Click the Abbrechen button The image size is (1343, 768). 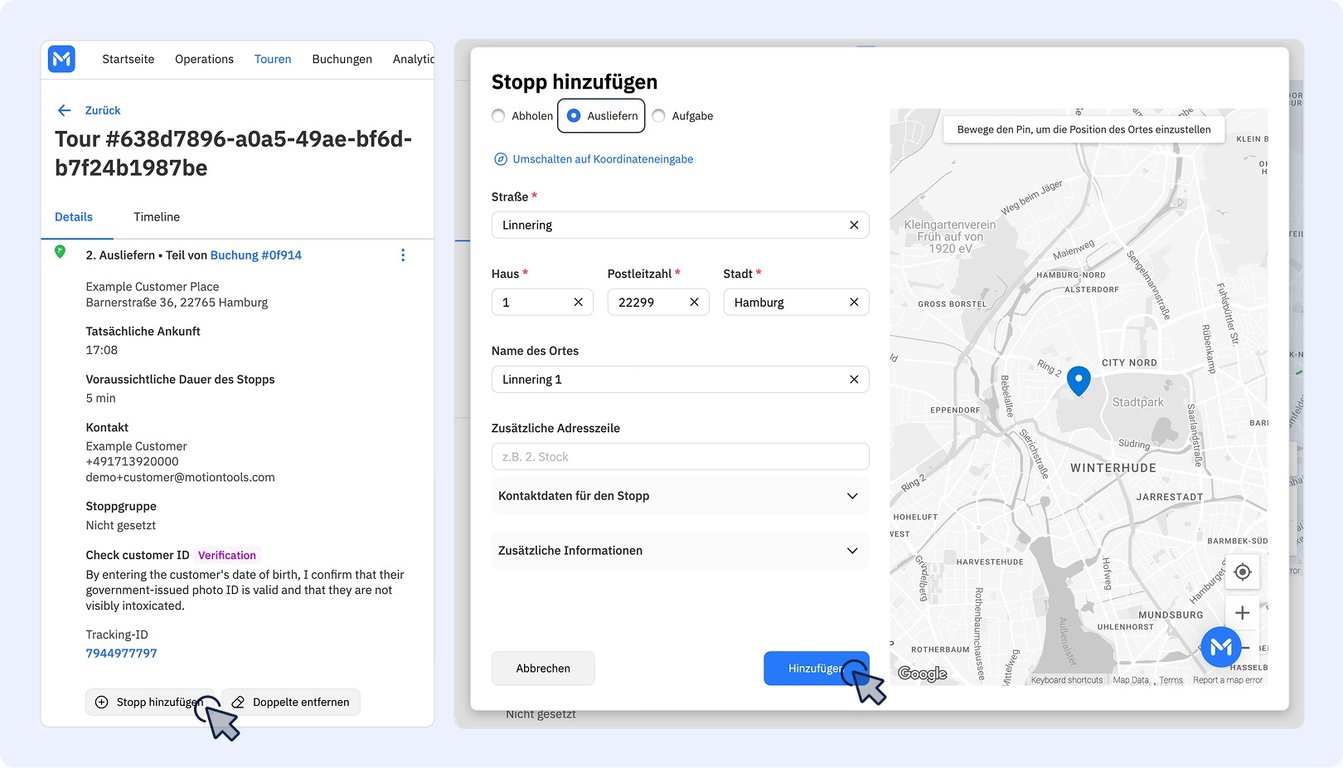543,668
